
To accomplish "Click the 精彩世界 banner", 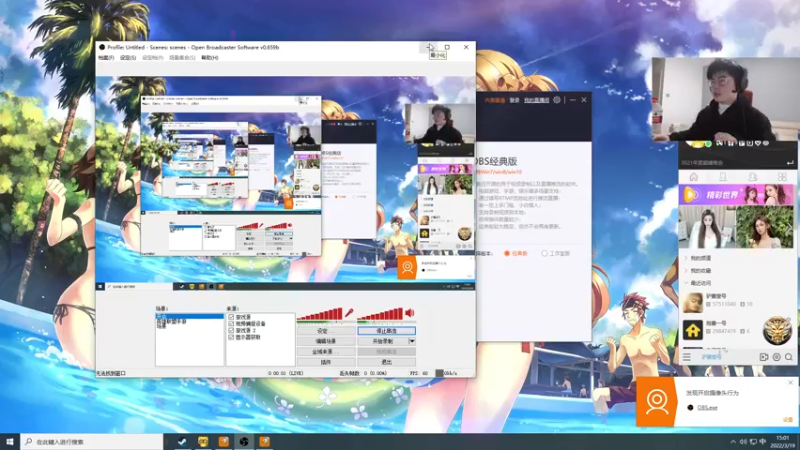I will pos(736,194).
